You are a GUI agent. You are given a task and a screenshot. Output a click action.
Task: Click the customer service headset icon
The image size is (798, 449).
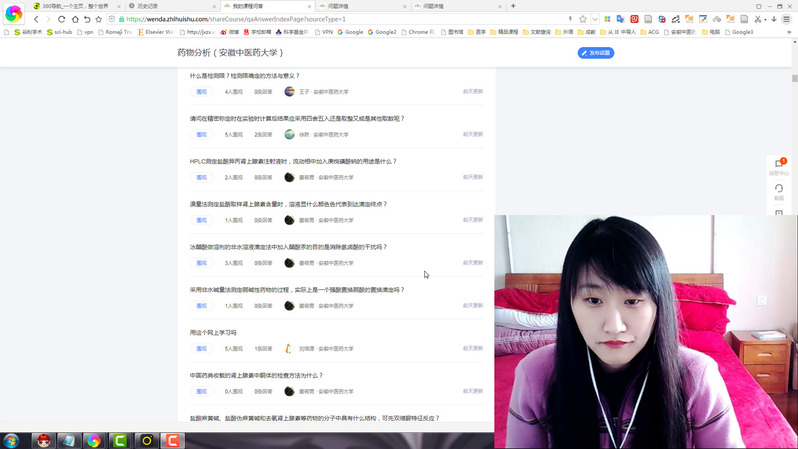779,189
